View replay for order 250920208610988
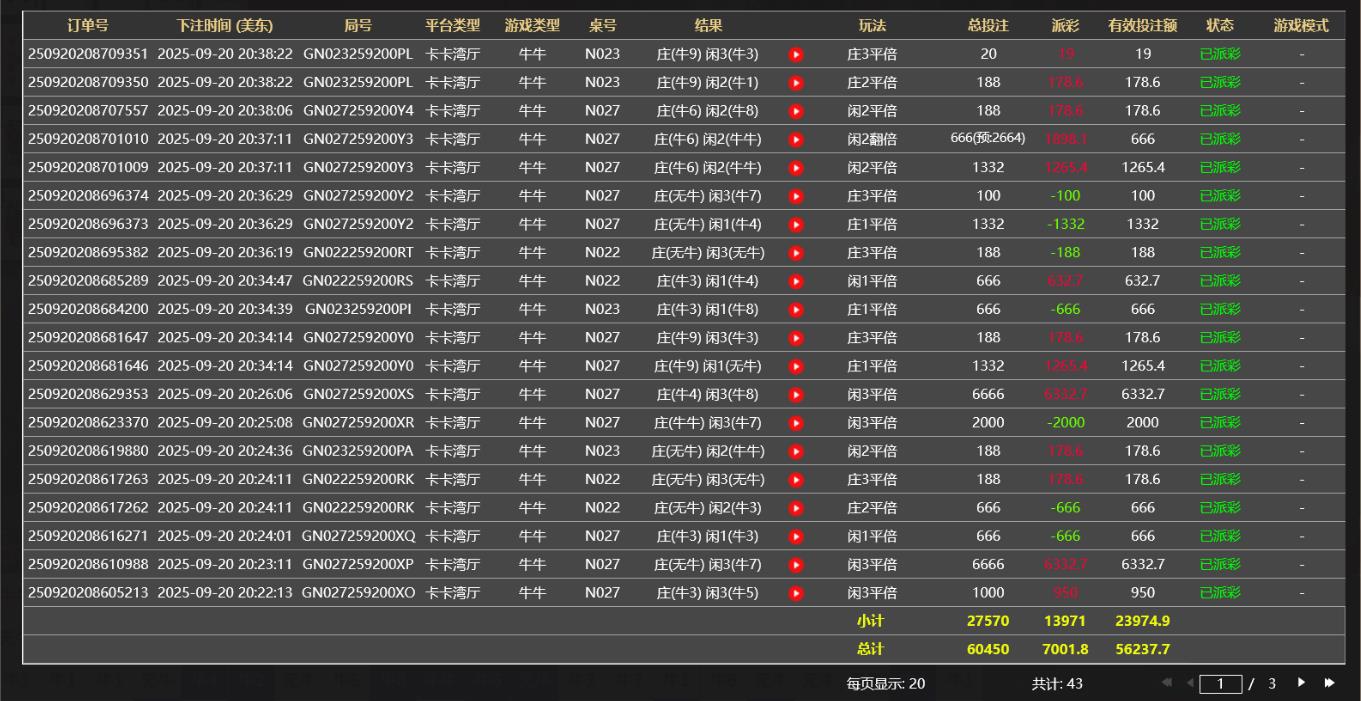This screenshot has width=1361, height=701. 796,565
